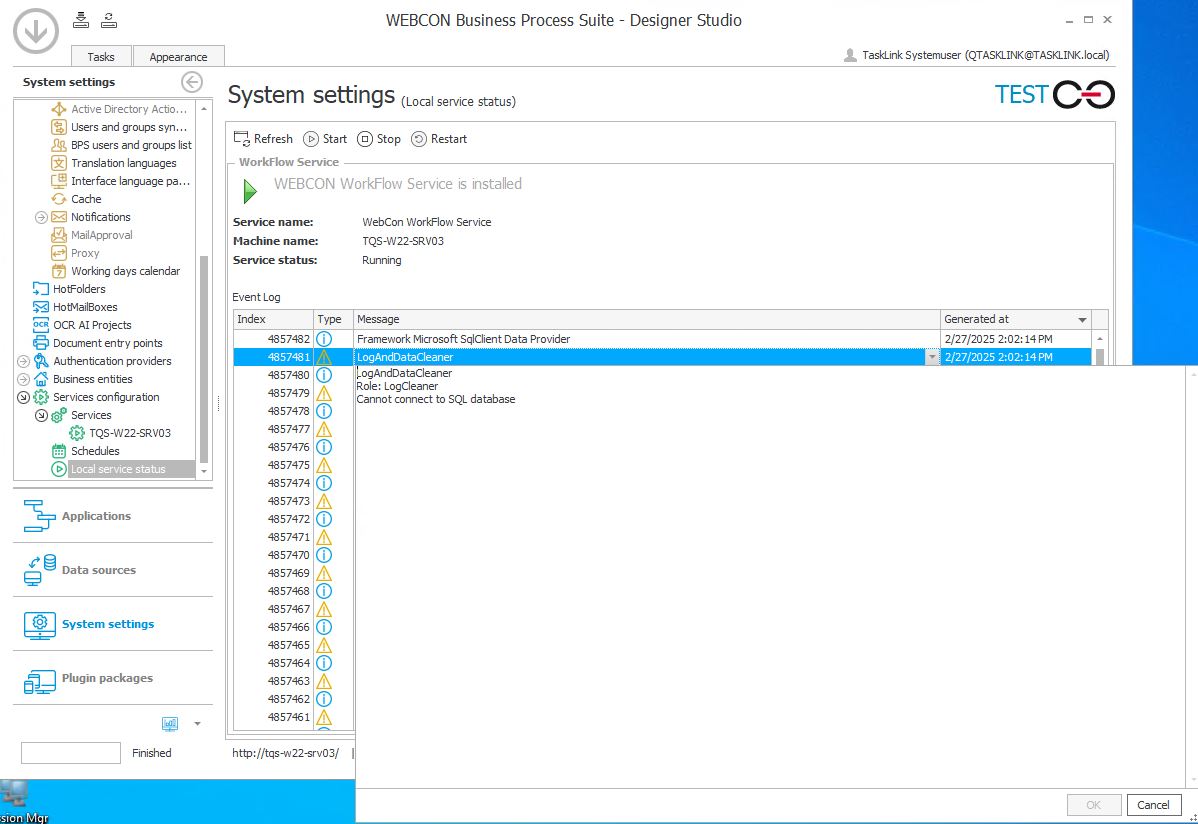
Task: Click the disabled OK button
Action: [1094, 805]
